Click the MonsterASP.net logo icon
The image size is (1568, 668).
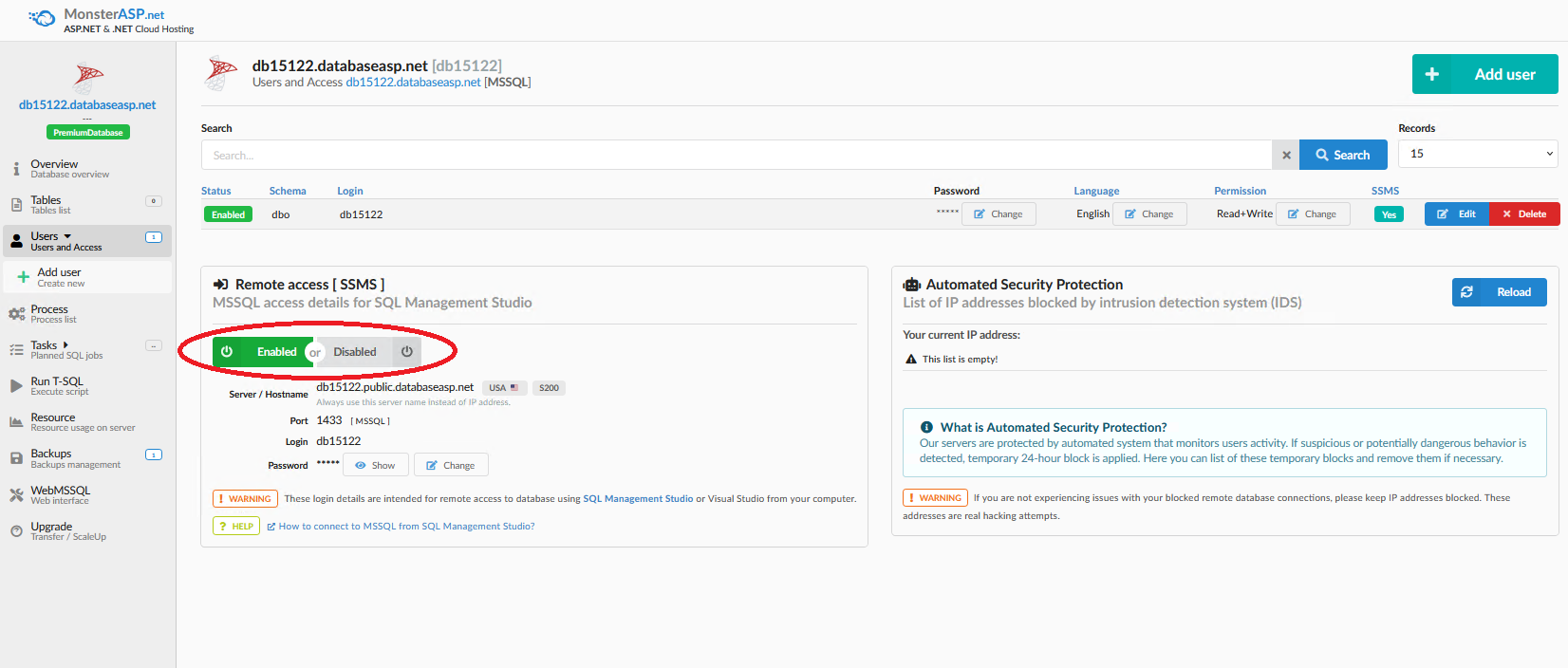click(42, 18)
